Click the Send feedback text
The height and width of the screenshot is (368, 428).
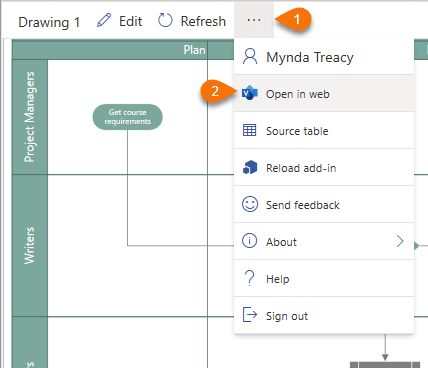303,205
